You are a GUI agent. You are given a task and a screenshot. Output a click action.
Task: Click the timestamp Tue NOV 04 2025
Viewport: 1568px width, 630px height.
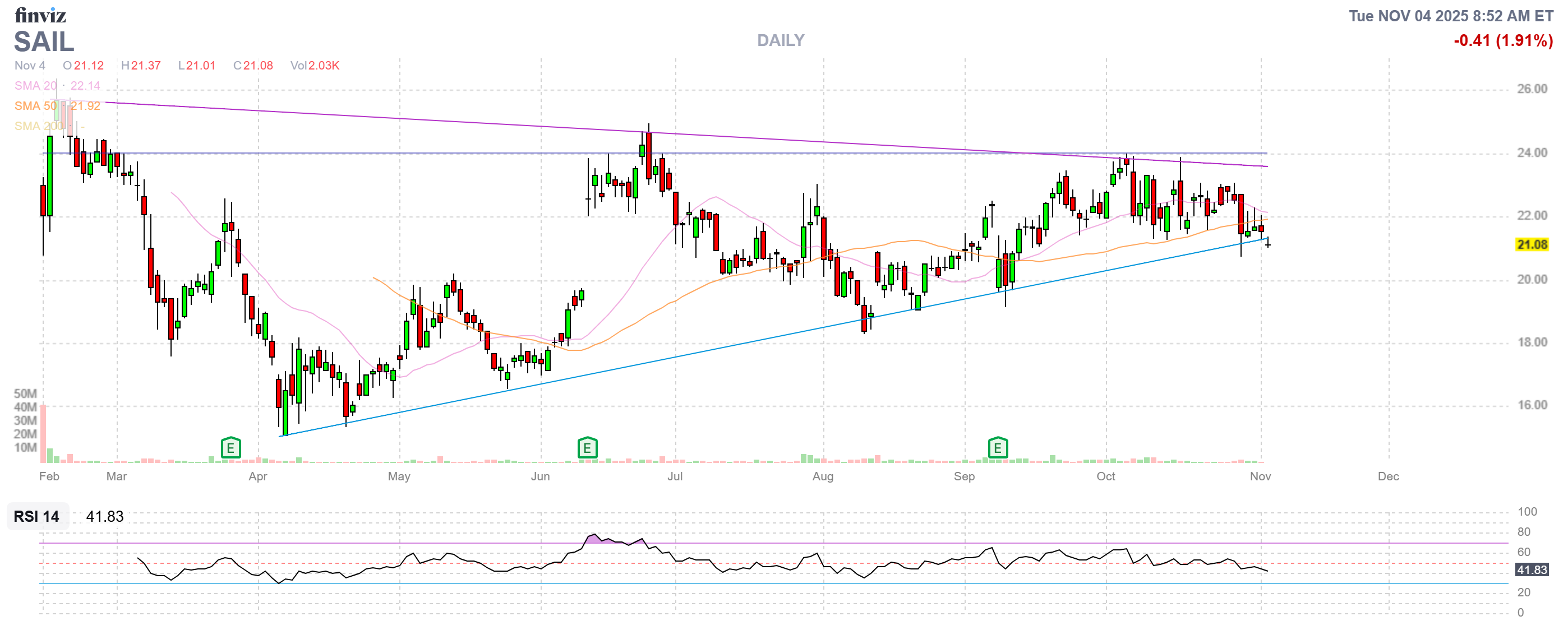[1451, 16]
